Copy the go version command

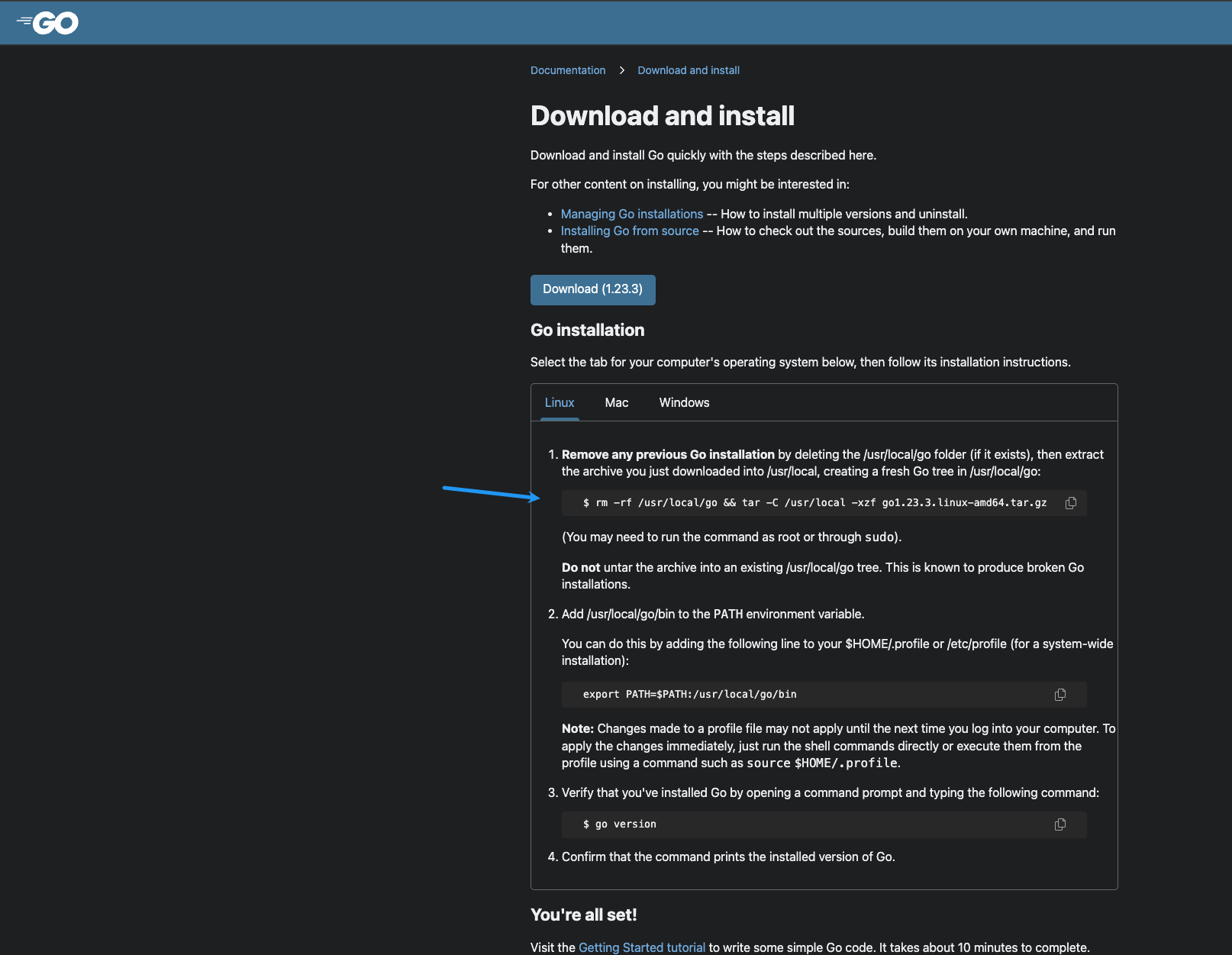point(1060,824)
